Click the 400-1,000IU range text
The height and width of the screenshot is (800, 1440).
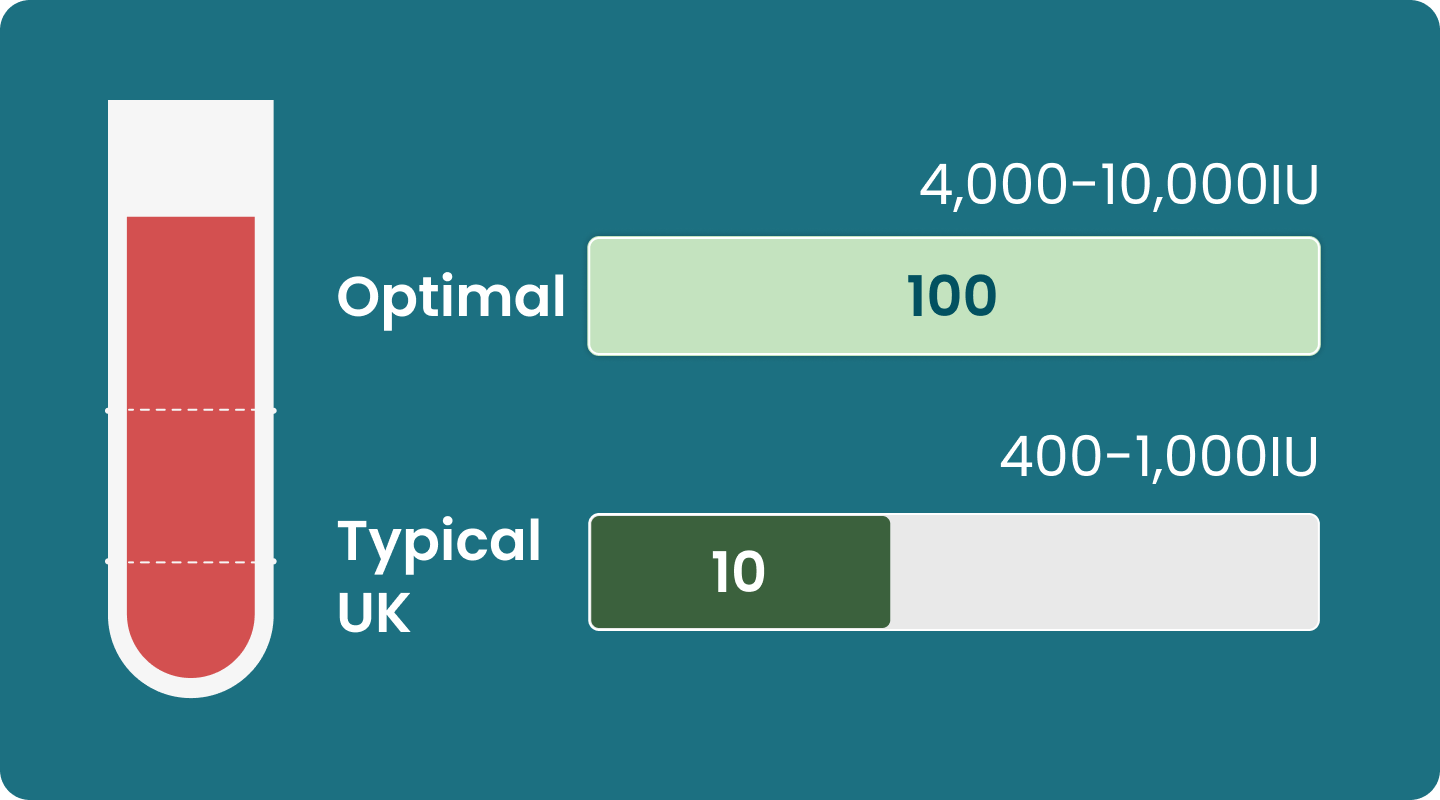pos(1158,459)
